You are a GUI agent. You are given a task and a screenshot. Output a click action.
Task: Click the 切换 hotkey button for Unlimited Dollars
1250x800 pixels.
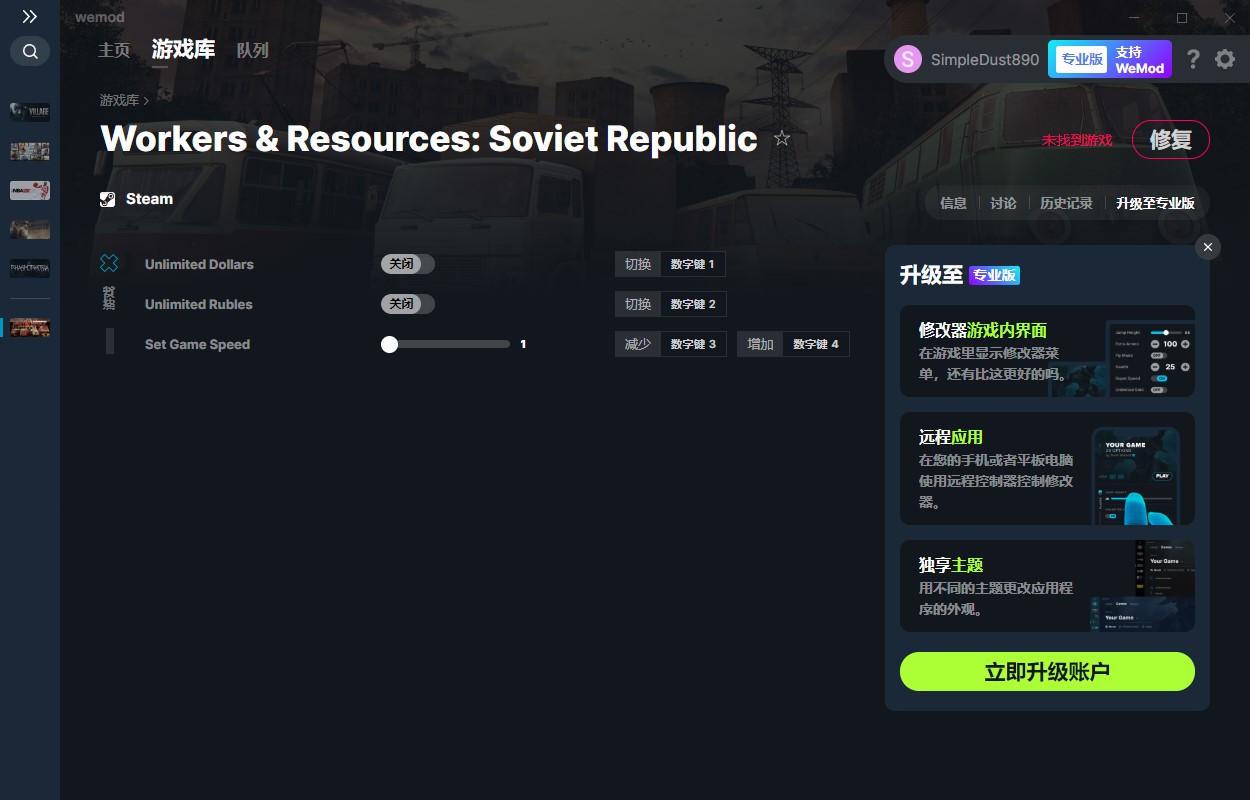click(x=638, y=264)
